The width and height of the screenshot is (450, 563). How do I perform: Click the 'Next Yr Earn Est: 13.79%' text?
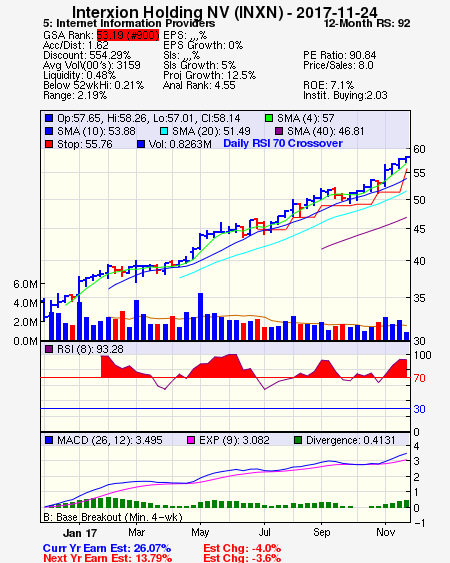click(107, 558)
